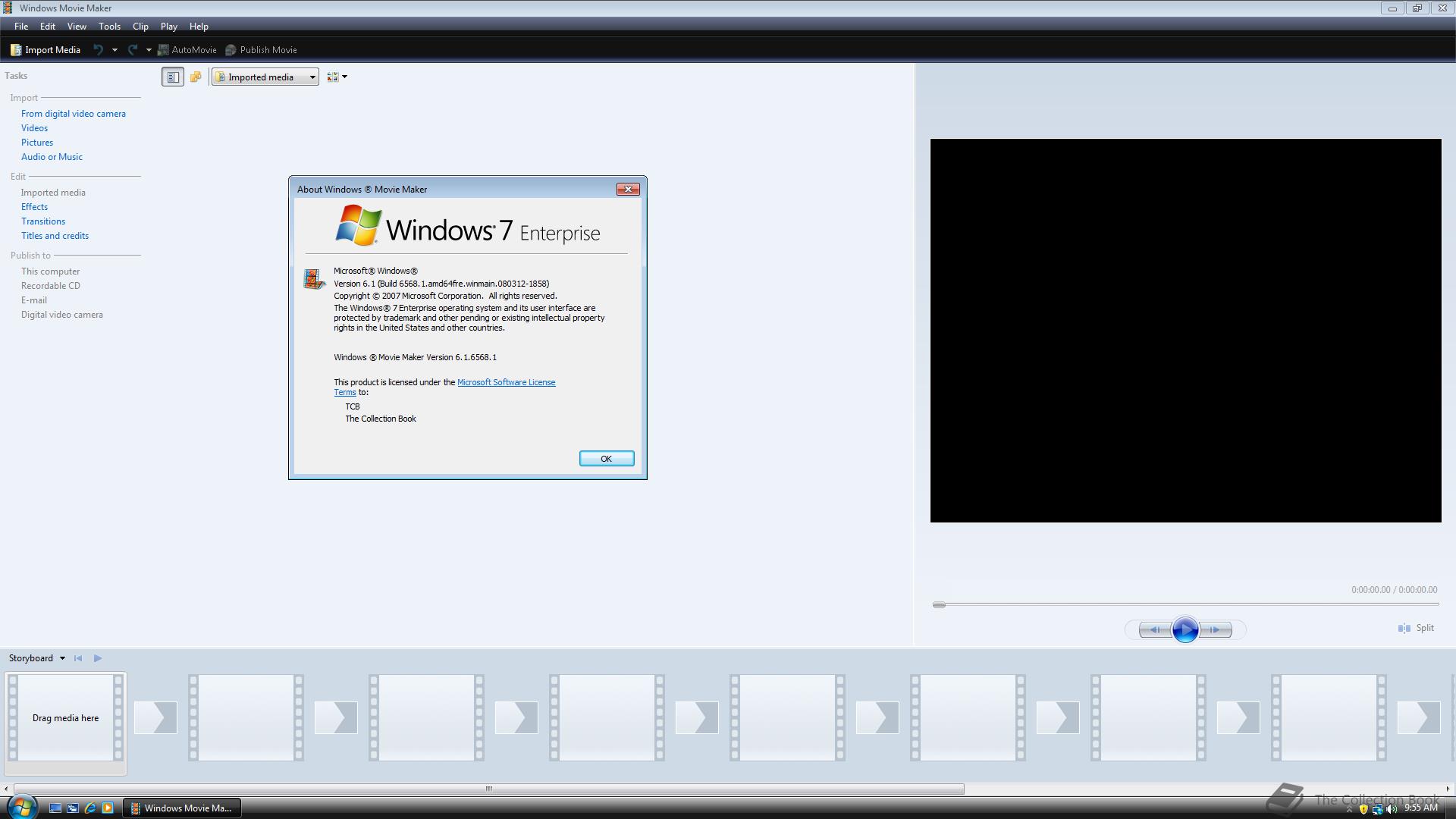This screenshot has width=1456, height=819.
Task: Open the Effects task link
Action: pyautogui.click(x=34, y=207)
